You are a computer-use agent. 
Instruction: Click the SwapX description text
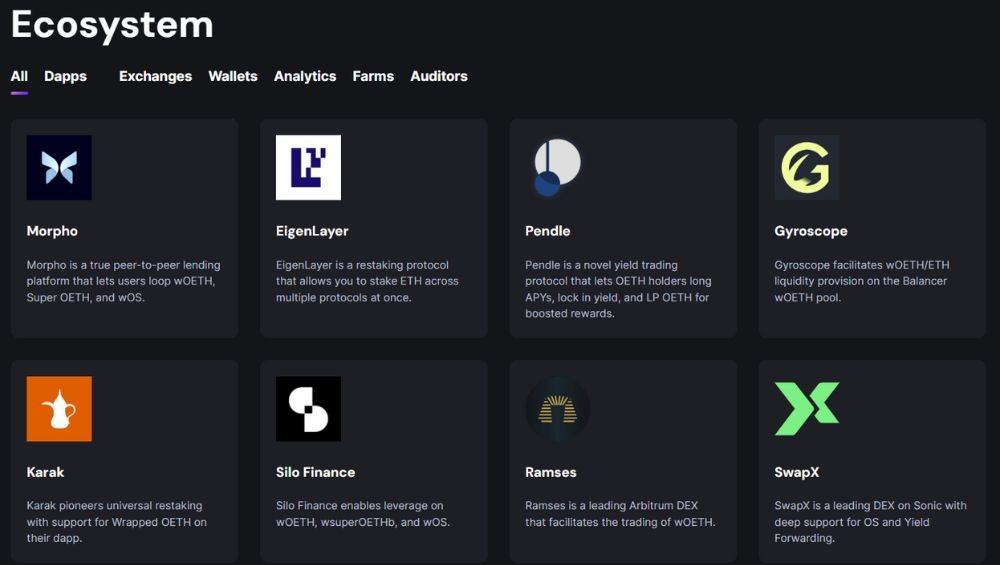point(870,521)
